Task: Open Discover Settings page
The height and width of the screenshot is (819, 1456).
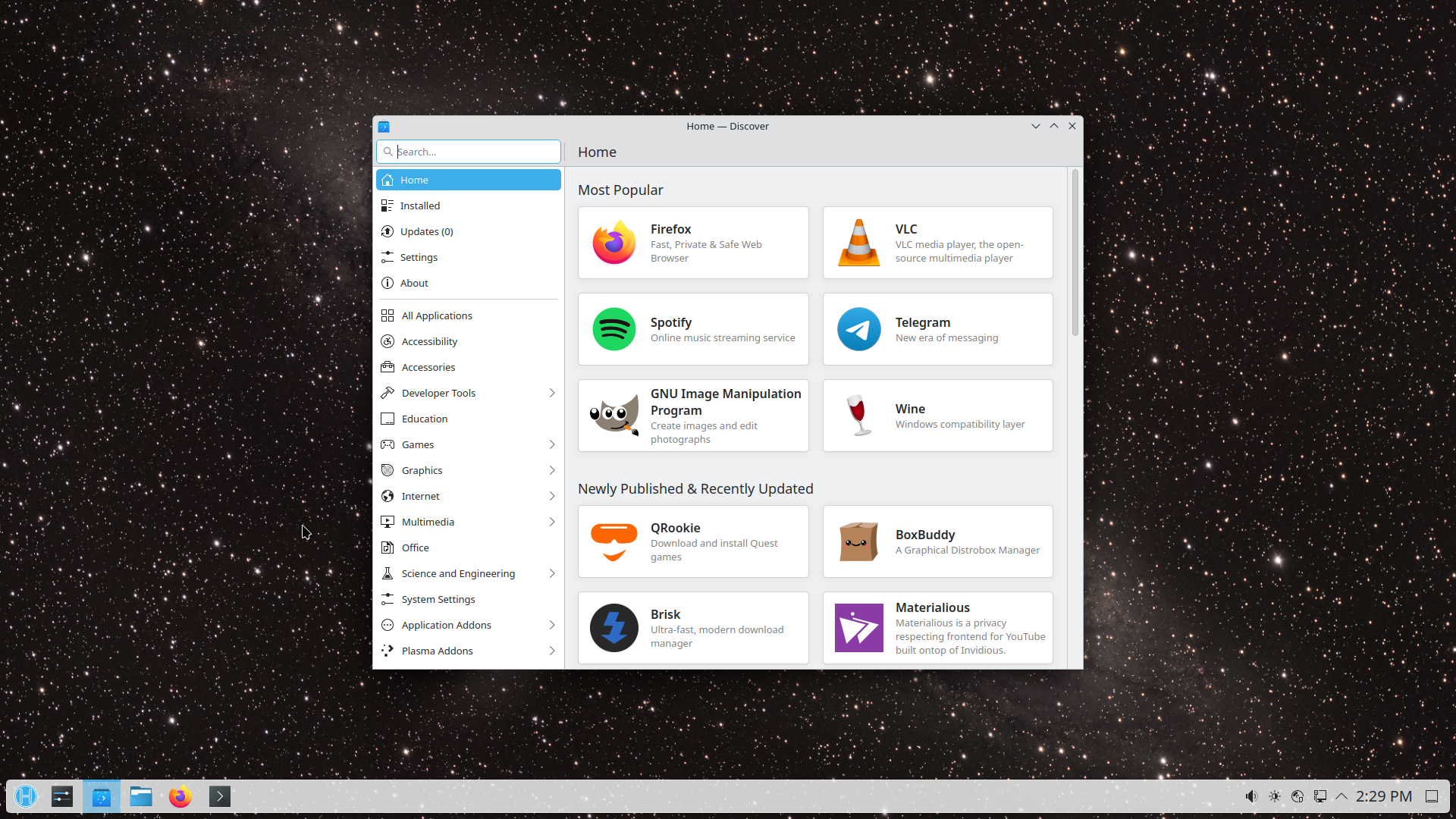Action: tap(469, 257)
